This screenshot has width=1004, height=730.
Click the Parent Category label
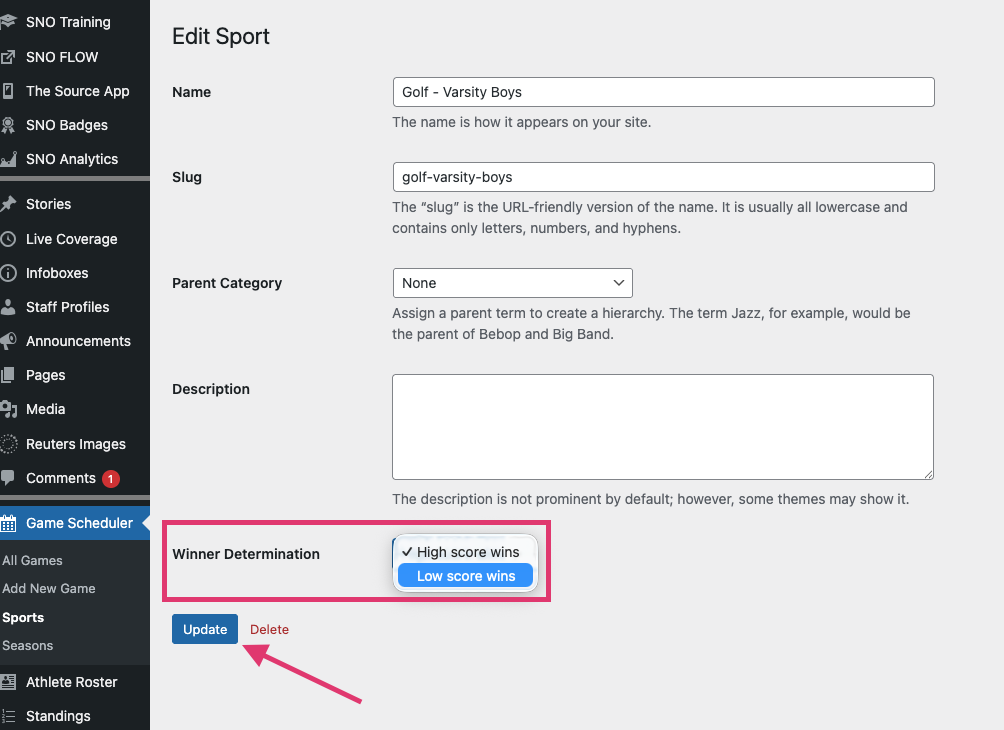pos(227,283)
